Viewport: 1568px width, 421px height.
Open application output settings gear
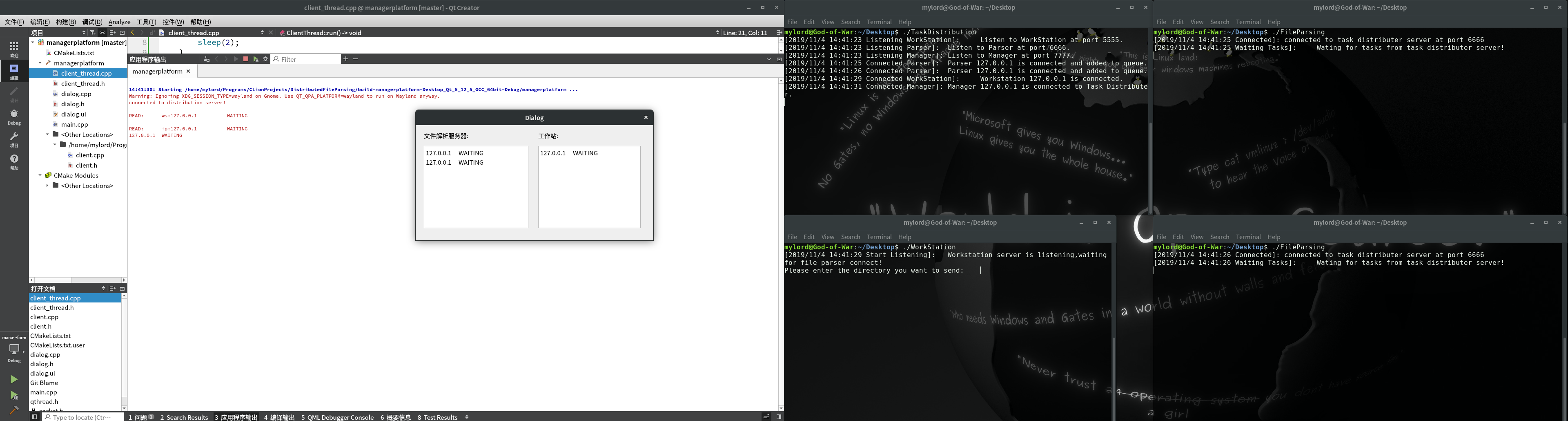pyautogui.click(x=265, y=59)
